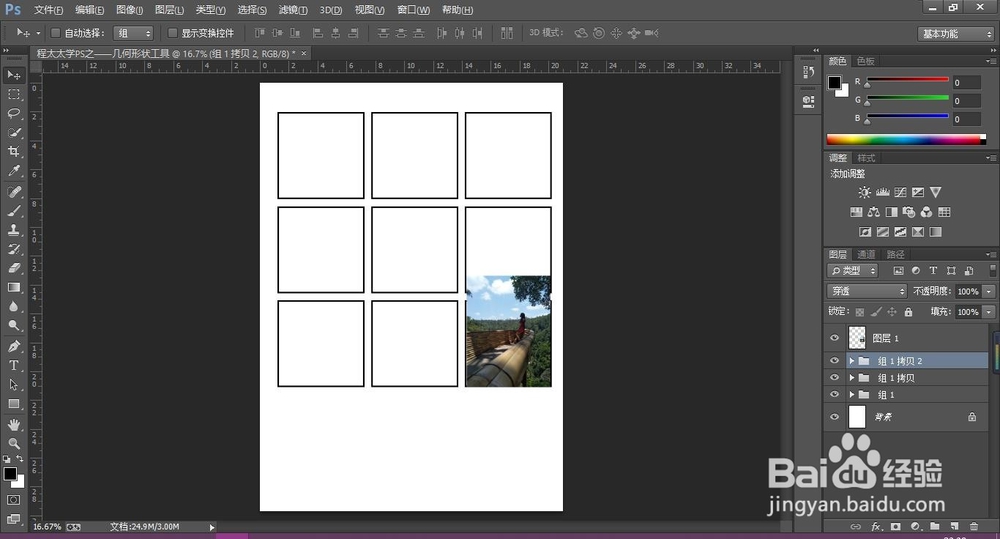Select the Rectangle shape tool

click(13, 404)
